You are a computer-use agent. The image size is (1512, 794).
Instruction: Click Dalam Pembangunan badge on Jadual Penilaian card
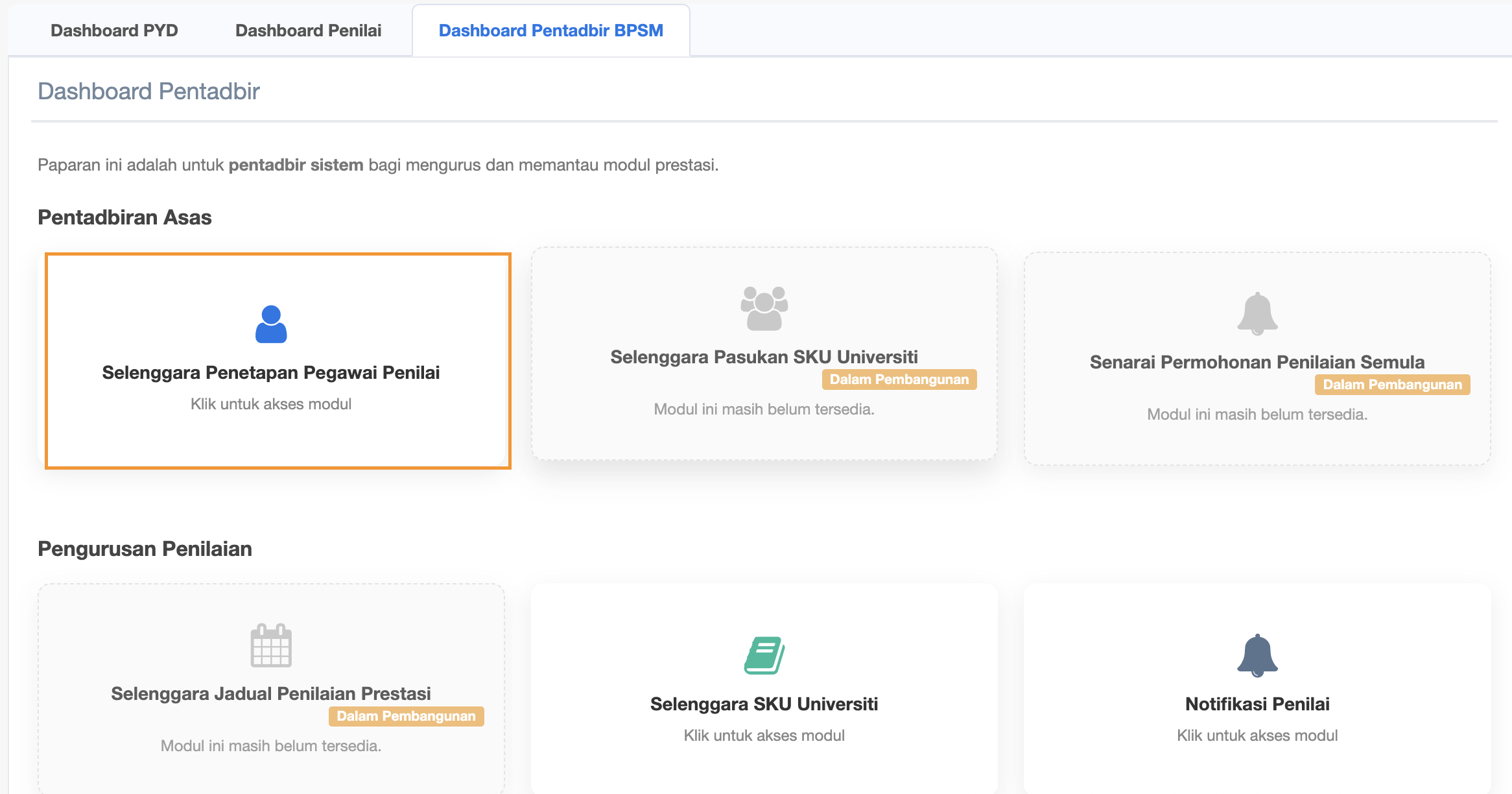tap(406, 716)
